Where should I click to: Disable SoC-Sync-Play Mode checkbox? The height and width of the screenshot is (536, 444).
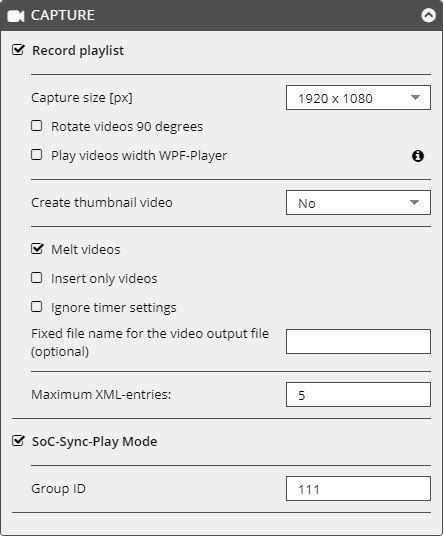click(x=18, y=441)
